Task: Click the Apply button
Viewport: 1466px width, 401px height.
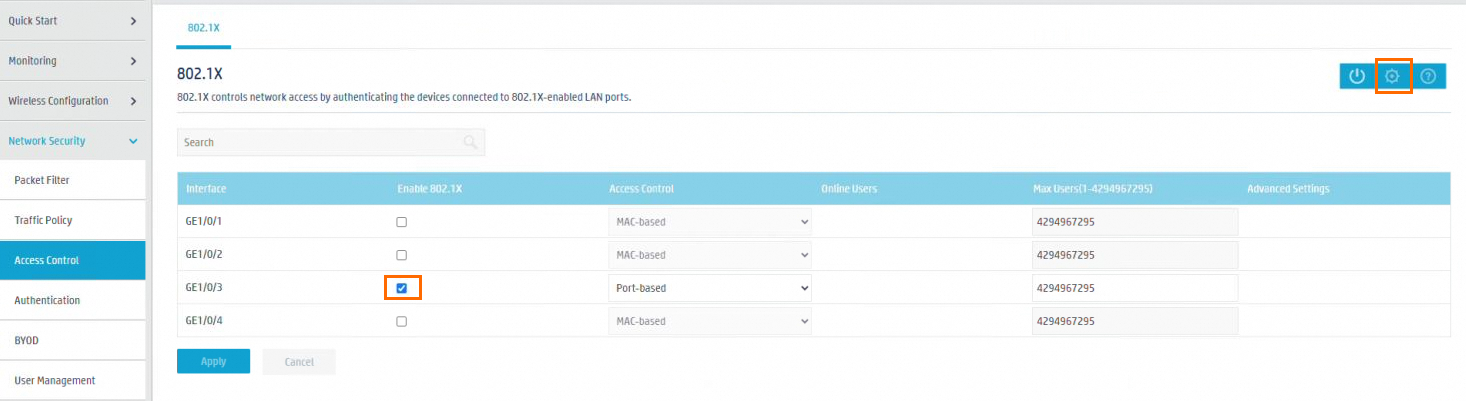Action: 213,361
